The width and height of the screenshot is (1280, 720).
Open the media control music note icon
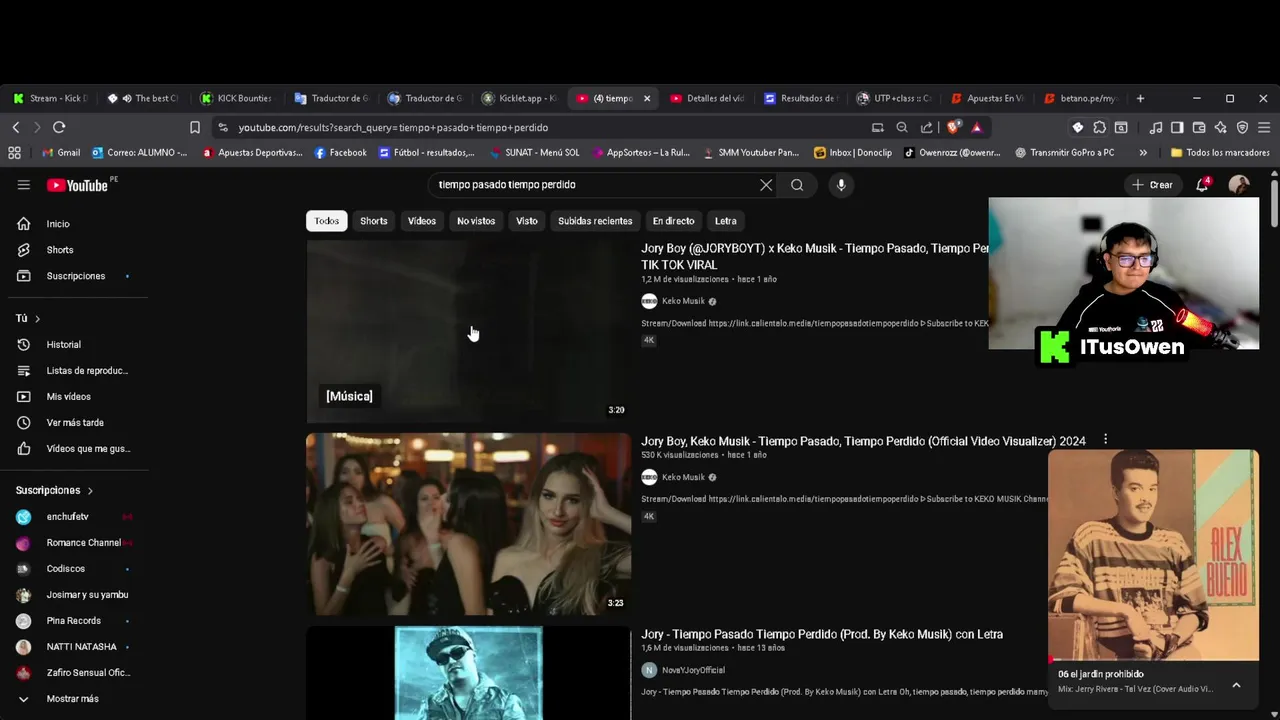(1156, 128)
